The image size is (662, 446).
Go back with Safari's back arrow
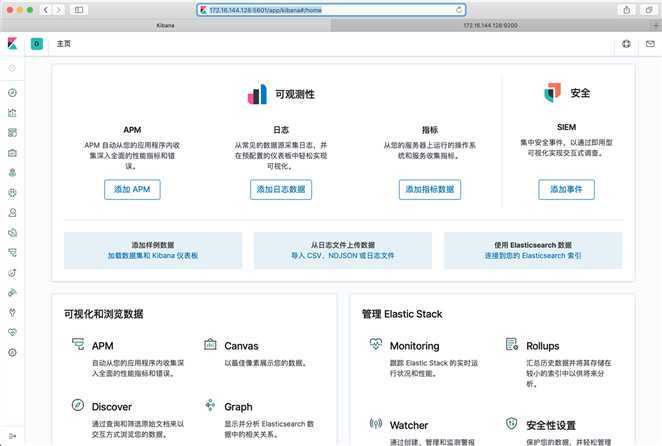46,10
